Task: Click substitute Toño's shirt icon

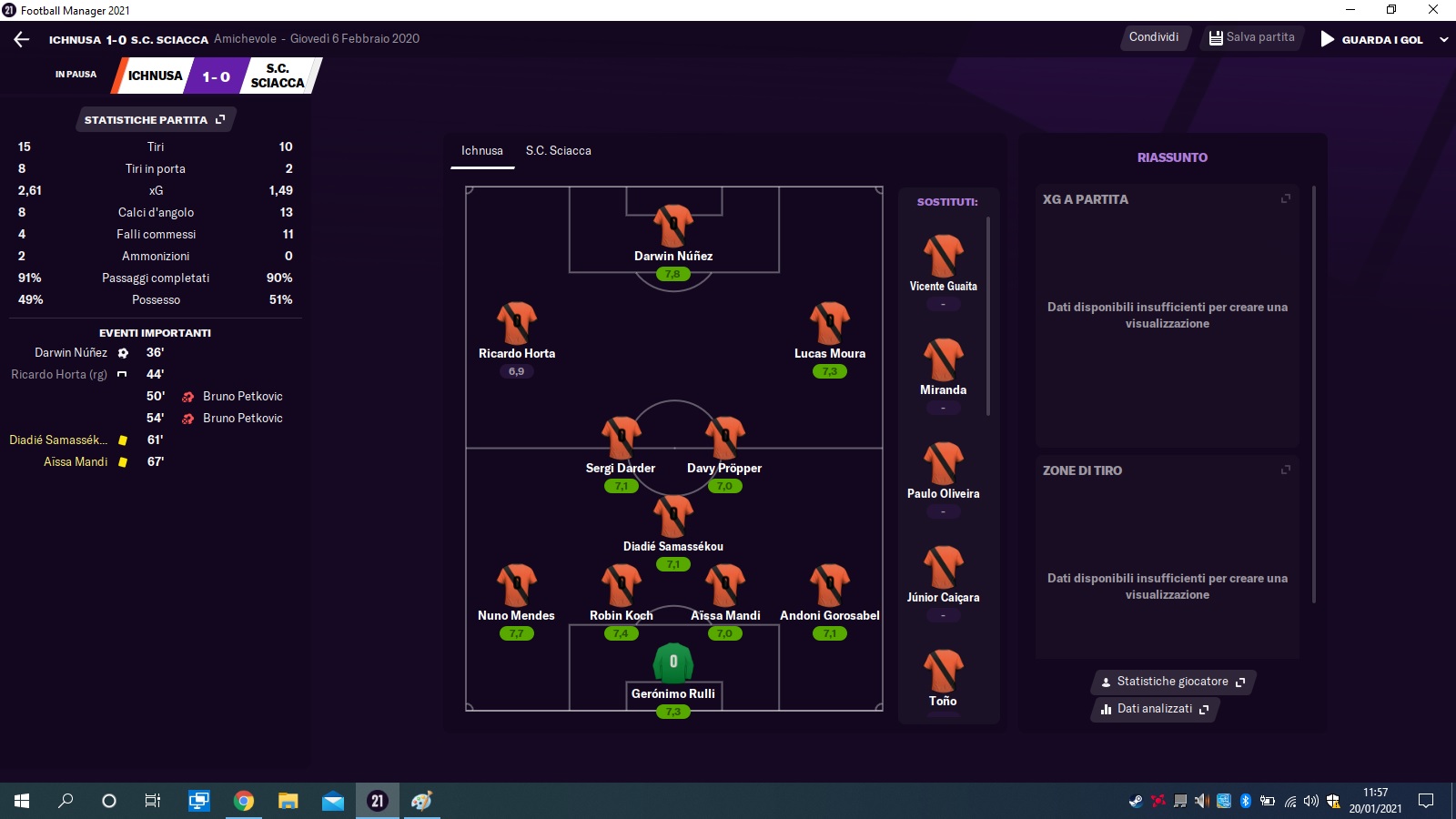Action: pos(944,671)
